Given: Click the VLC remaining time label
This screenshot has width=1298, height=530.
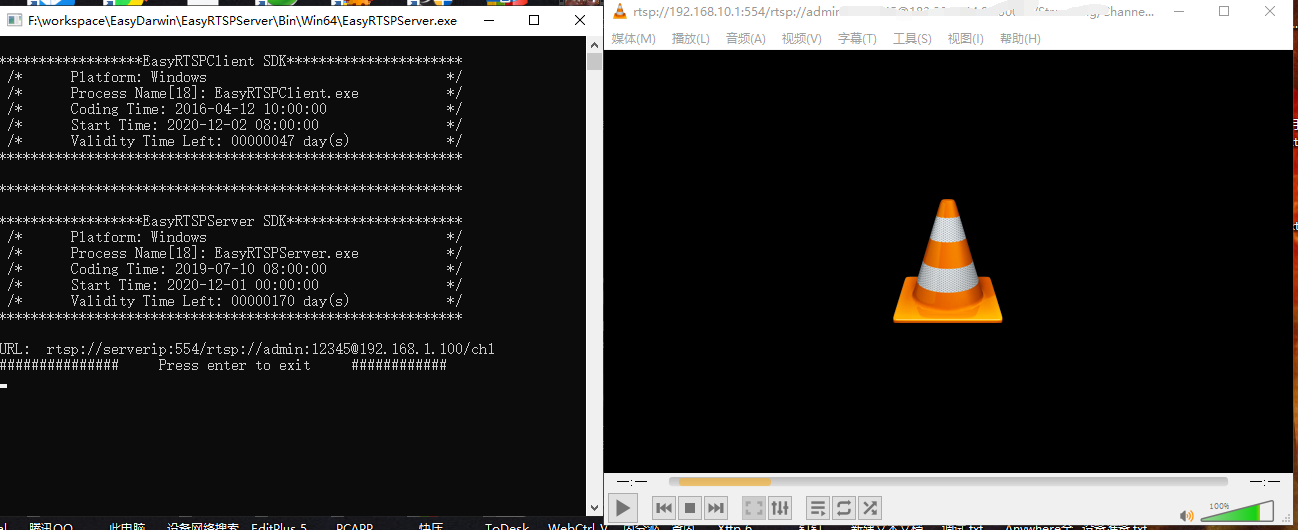Looking at the screenshot, I should pyautogui.click(x=1263, y=482).
